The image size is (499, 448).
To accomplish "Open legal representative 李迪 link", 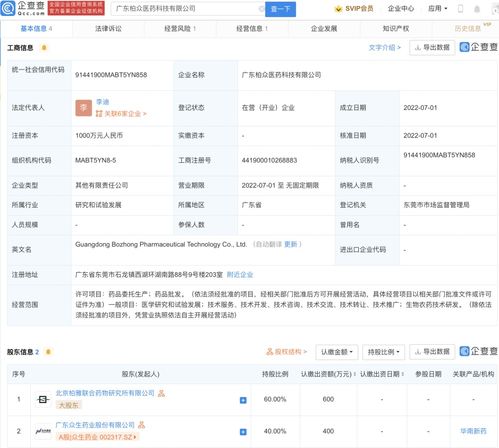I will click(x=103, y=102).
